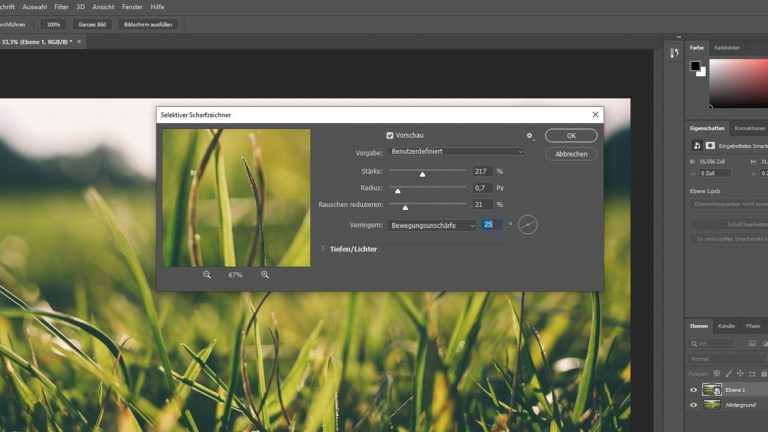768x432 pixels.
Task: Switch to the Kanäle tab
Action: (726, 326)
